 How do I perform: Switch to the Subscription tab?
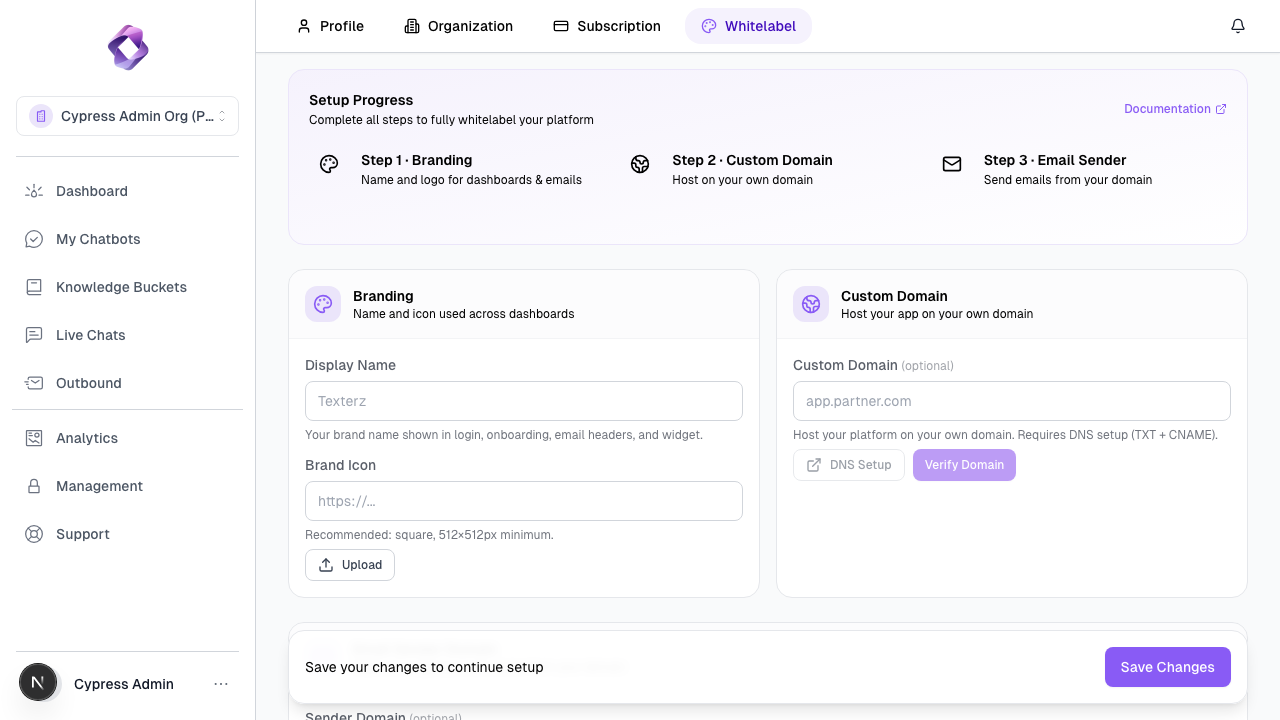[x=606, y=26]
